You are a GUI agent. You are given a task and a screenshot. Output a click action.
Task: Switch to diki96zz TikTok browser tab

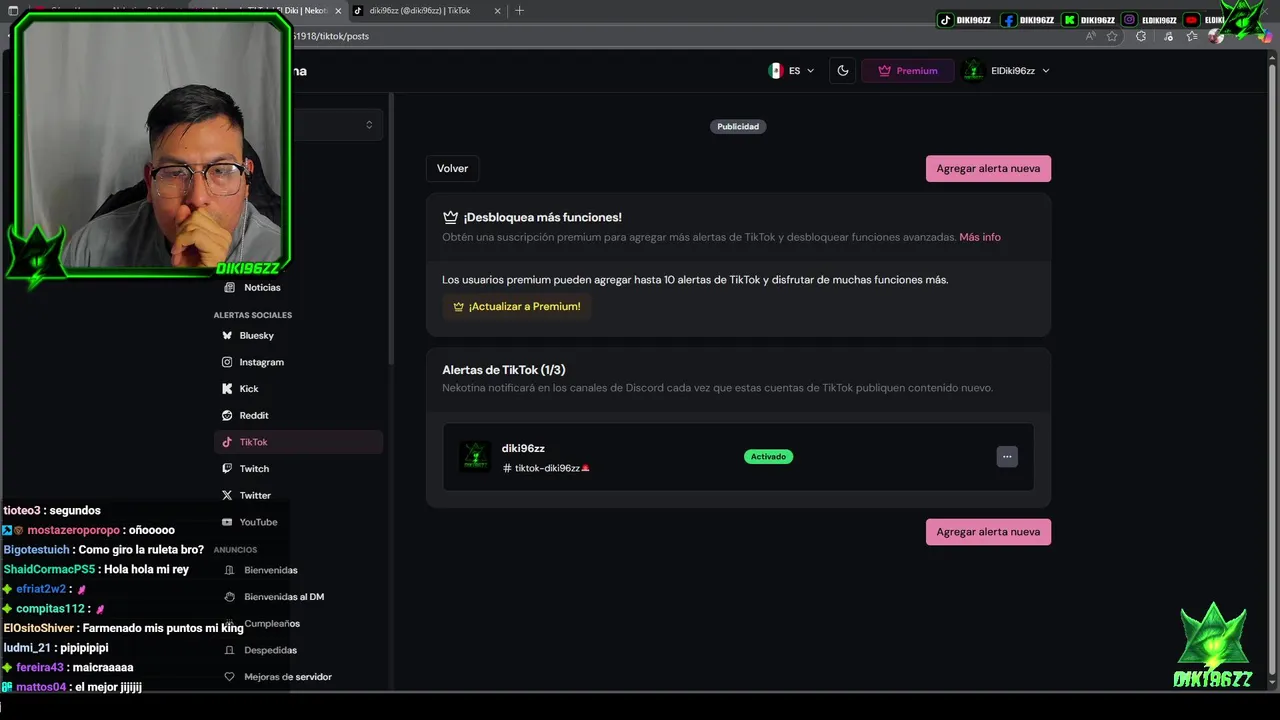427,11
